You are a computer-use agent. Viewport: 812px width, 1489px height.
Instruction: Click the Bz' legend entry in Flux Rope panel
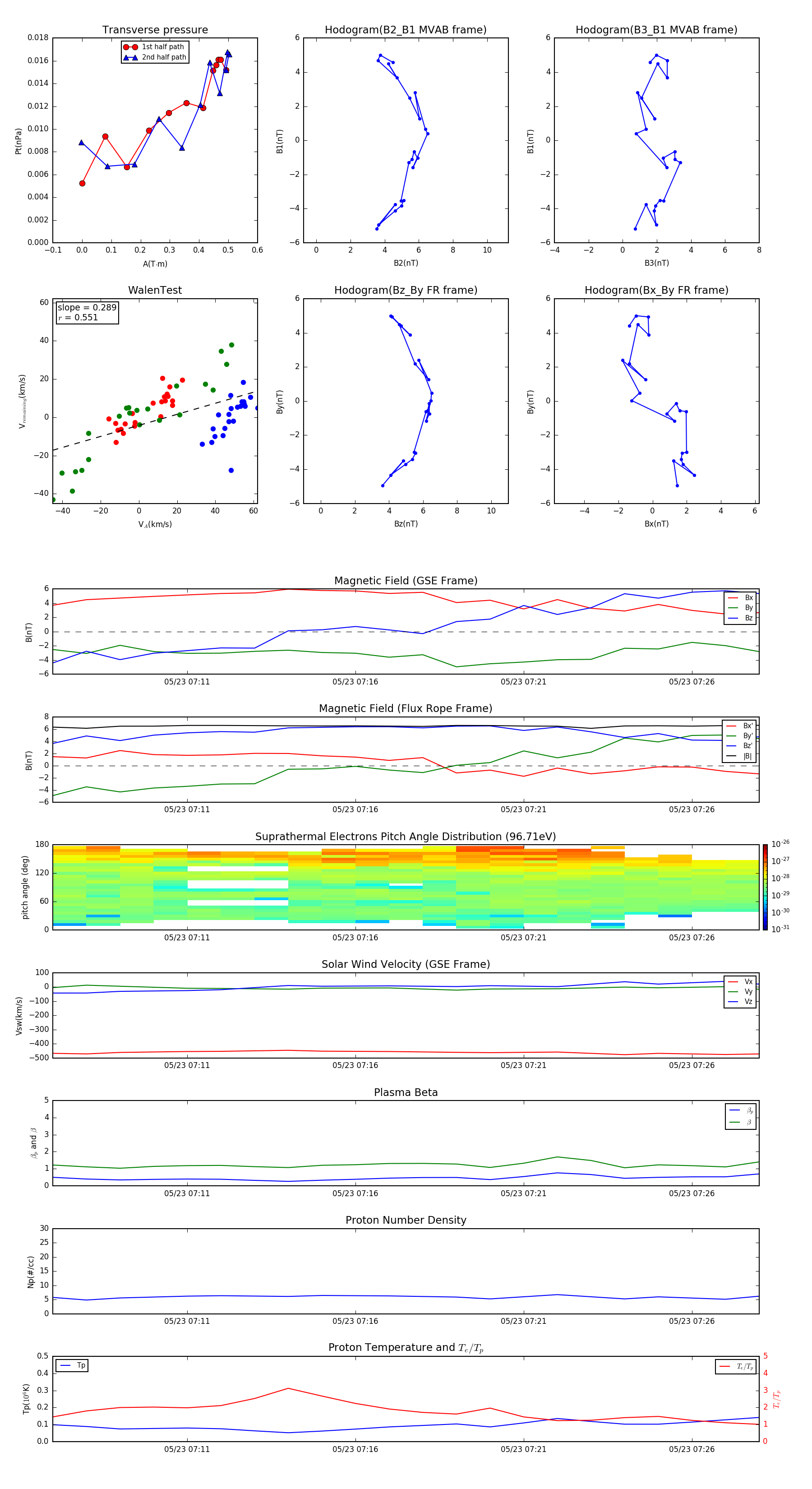pyautogui.click(x=740, y=746)
